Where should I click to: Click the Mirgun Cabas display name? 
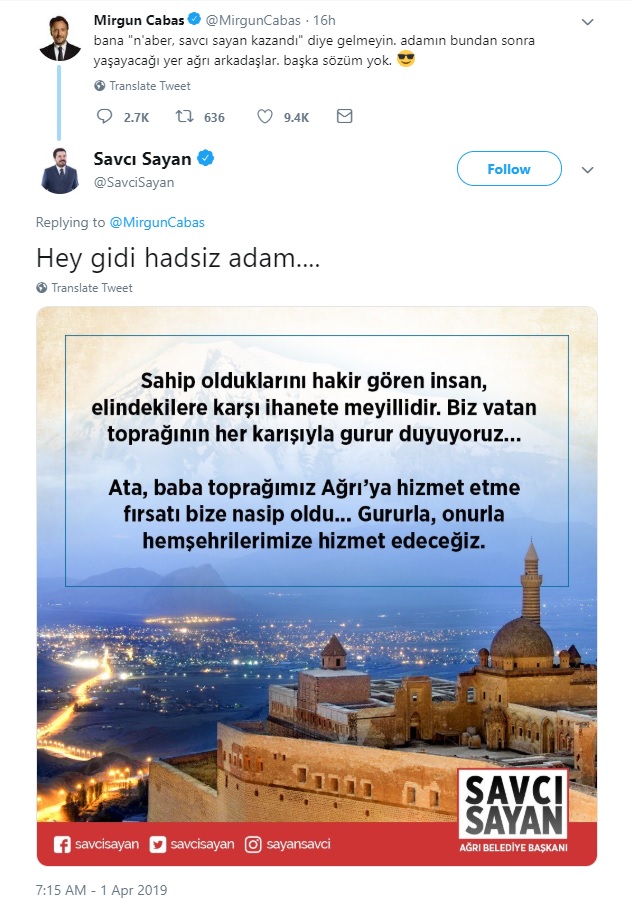(139, 20)
